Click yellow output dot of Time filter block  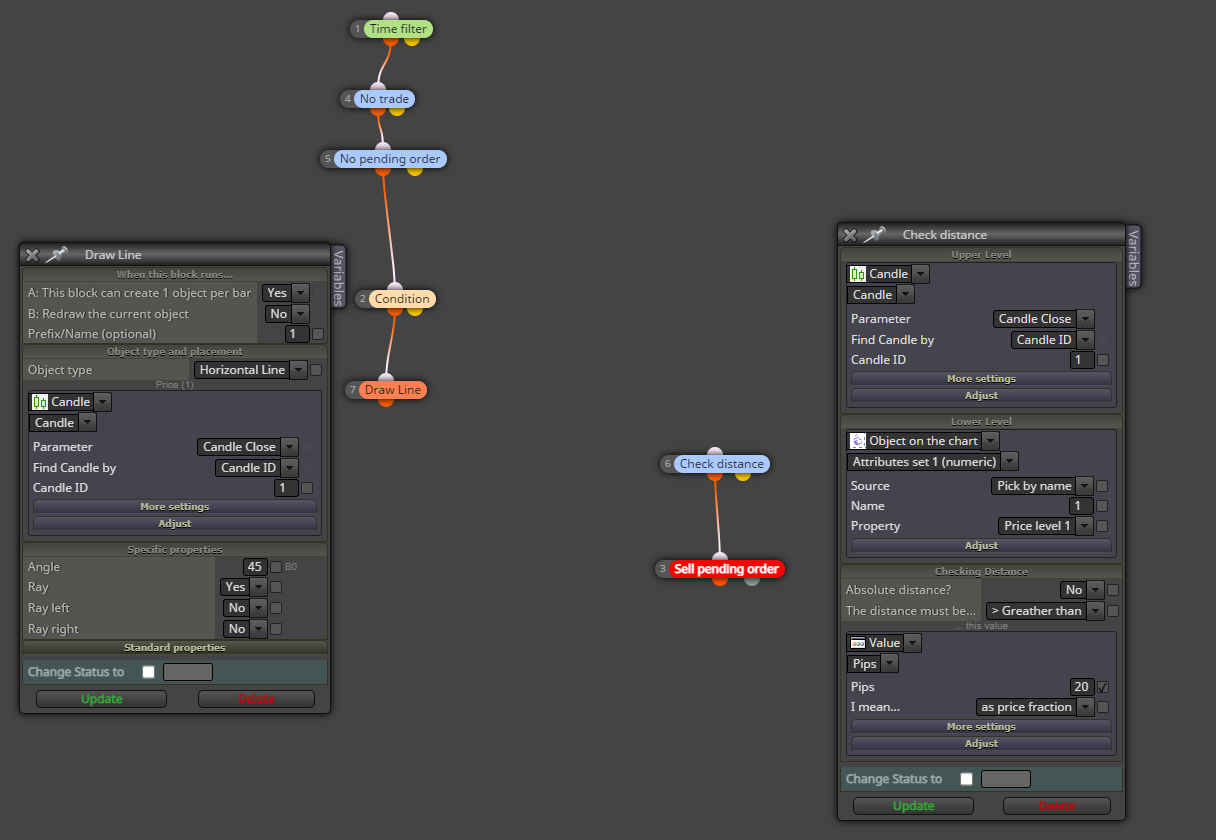[x=411, y=41]
